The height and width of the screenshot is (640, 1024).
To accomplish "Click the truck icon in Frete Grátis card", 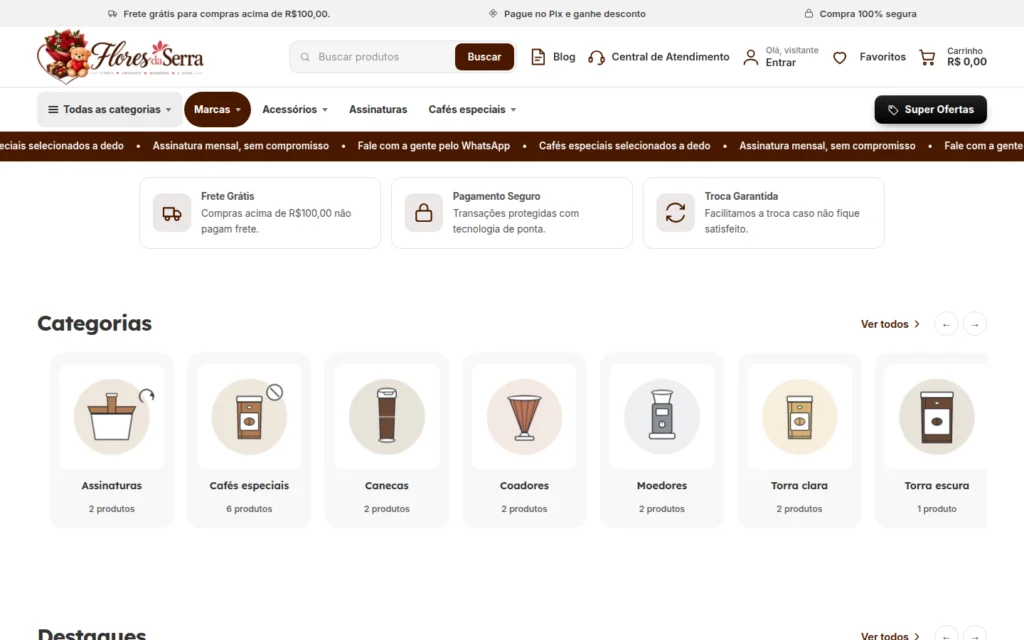I will 172,213.
